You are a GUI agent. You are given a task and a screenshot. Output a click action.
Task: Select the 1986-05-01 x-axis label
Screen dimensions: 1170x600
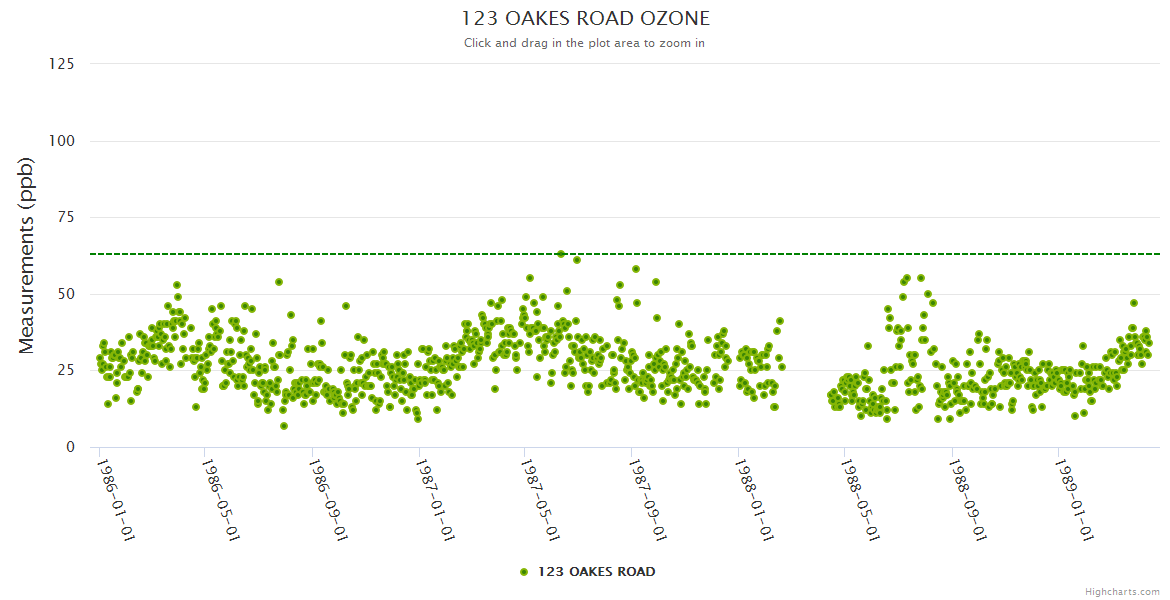221,500
